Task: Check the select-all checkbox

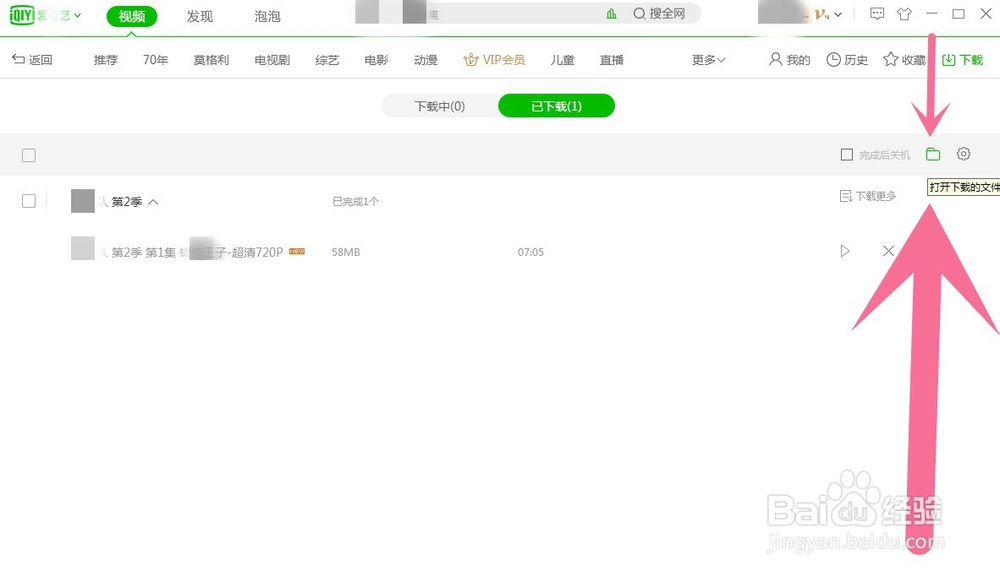Action: tap(29, 155)
